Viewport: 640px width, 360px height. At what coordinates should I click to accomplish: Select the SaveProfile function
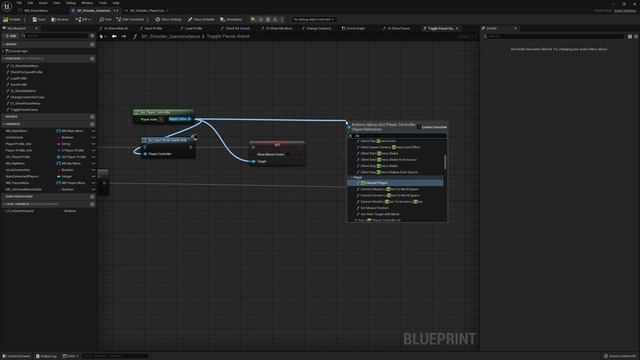[x=19, y=84]
